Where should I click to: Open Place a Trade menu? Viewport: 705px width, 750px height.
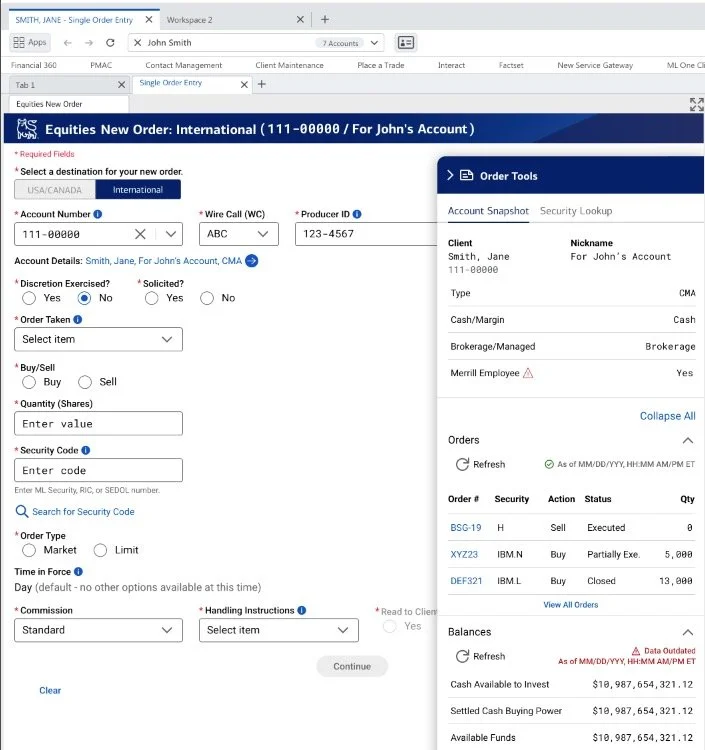tap(381, 65)
